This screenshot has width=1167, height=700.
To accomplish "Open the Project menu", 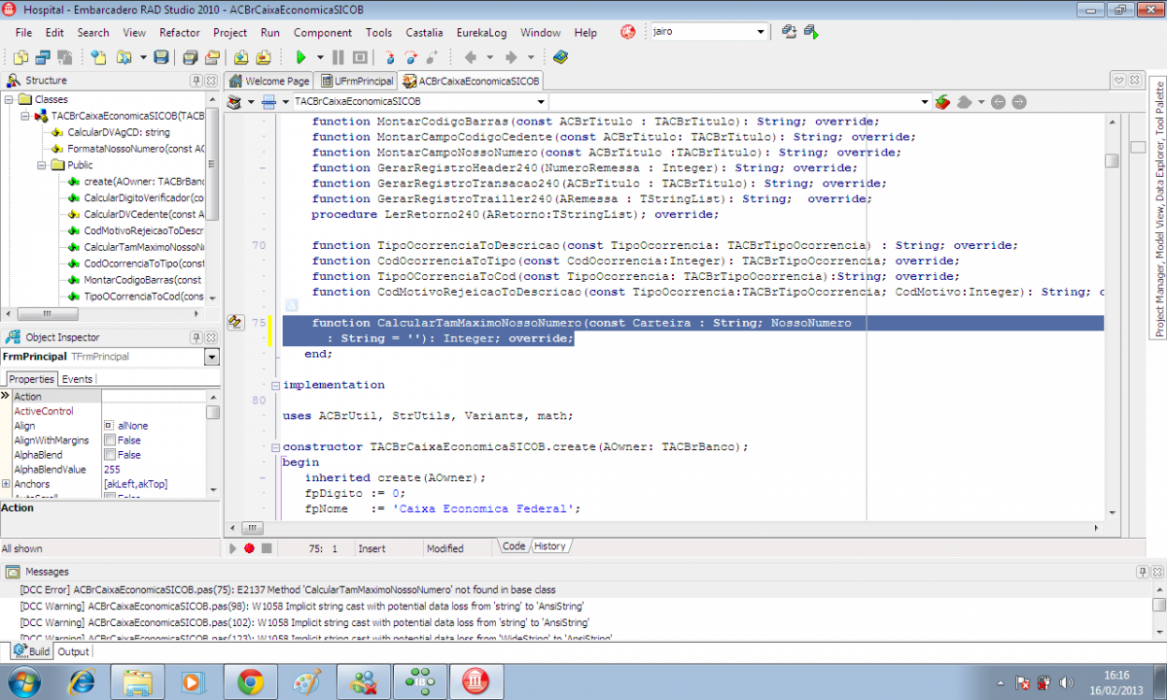I will coord(230,33).
